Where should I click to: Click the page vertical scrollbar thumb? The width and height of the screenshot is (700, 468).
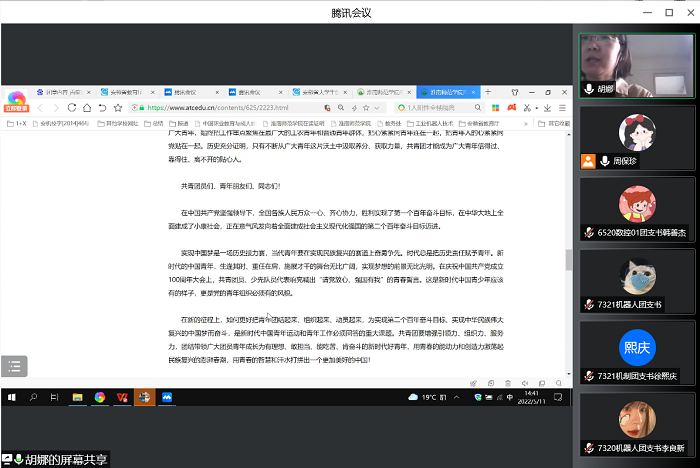coord(569,259)
